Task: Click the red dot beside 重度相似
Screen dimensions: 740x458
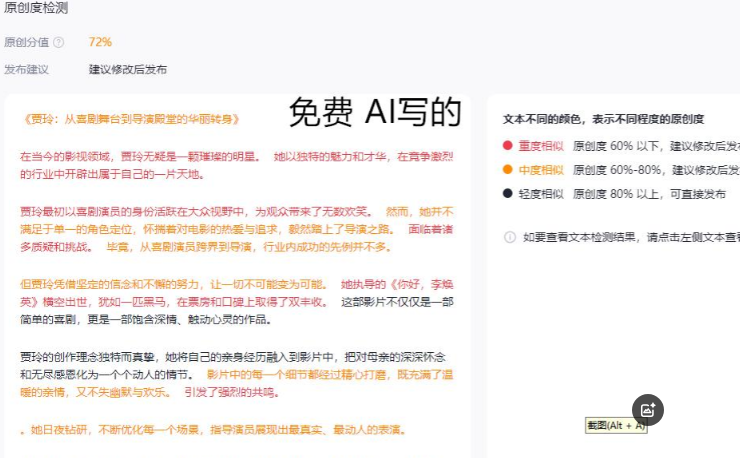Action: [x=508, y=146]
